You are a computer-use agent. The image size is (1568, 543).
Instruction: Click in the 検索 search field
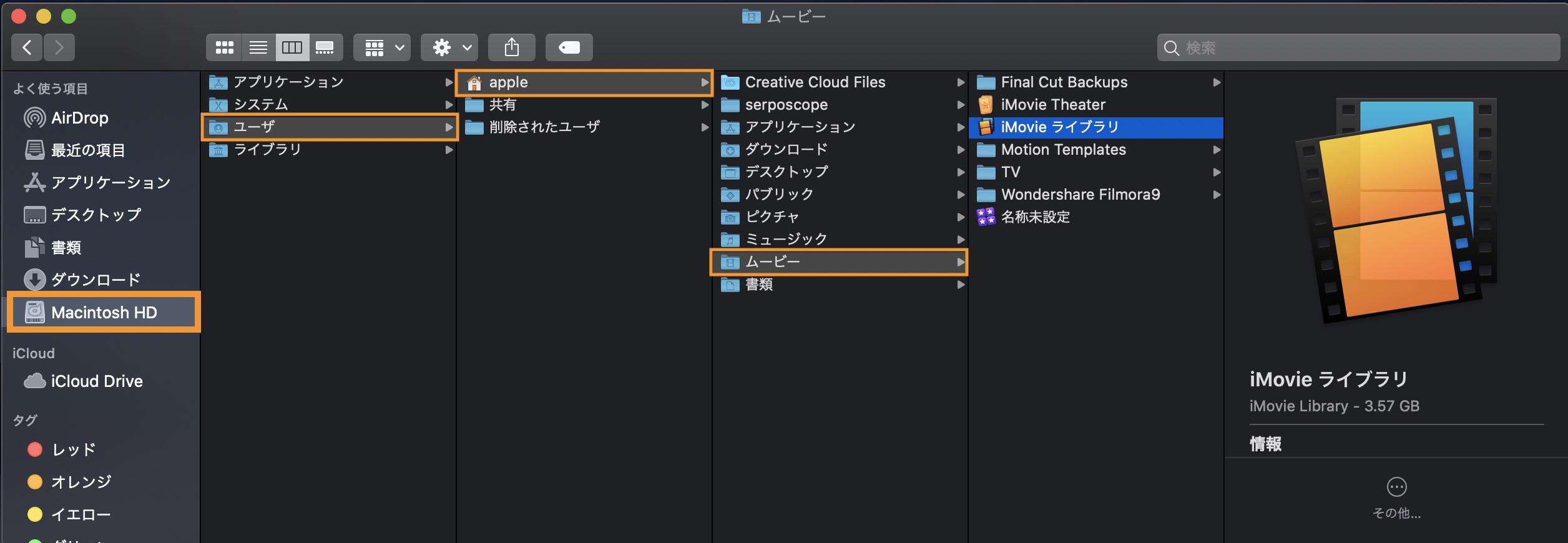point(1358,47)
